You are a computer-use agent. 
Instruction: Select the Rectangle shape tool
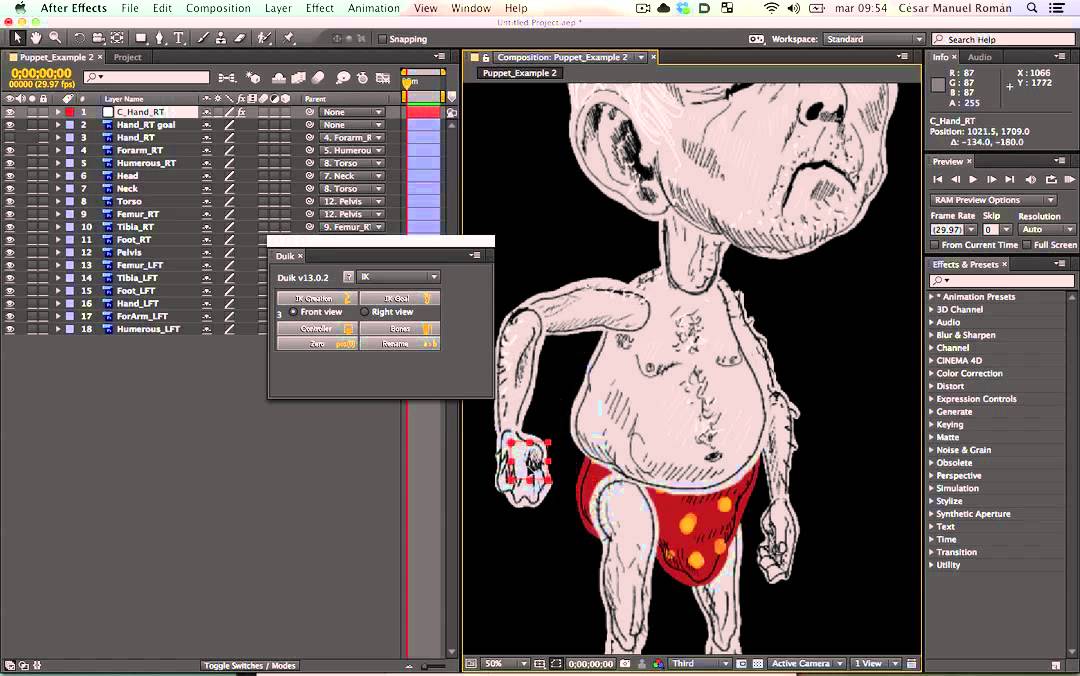(141, 39)
